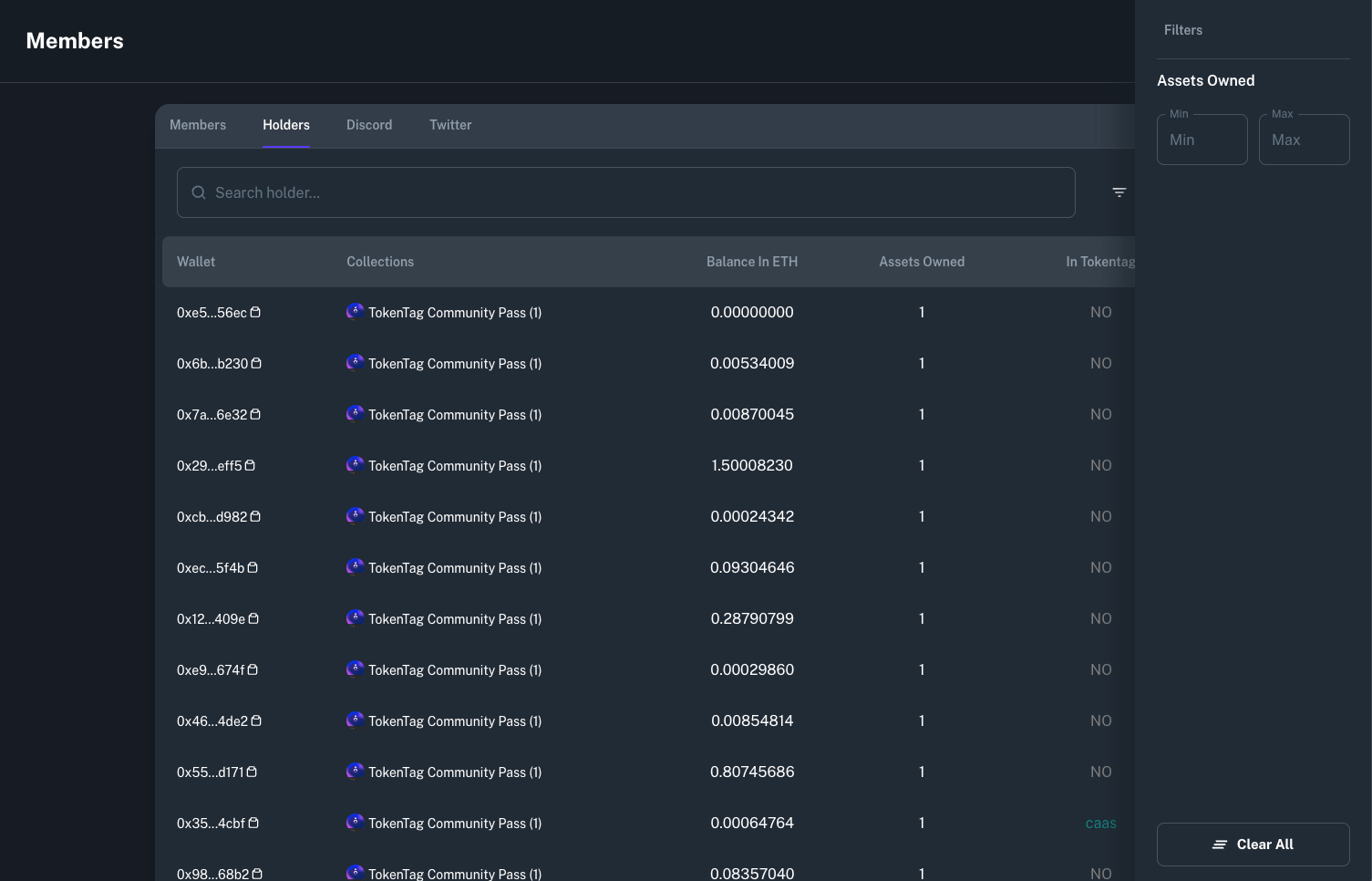
Task: Click collection badge icon in 0xe9...674f row
Action: pos(355,669)
